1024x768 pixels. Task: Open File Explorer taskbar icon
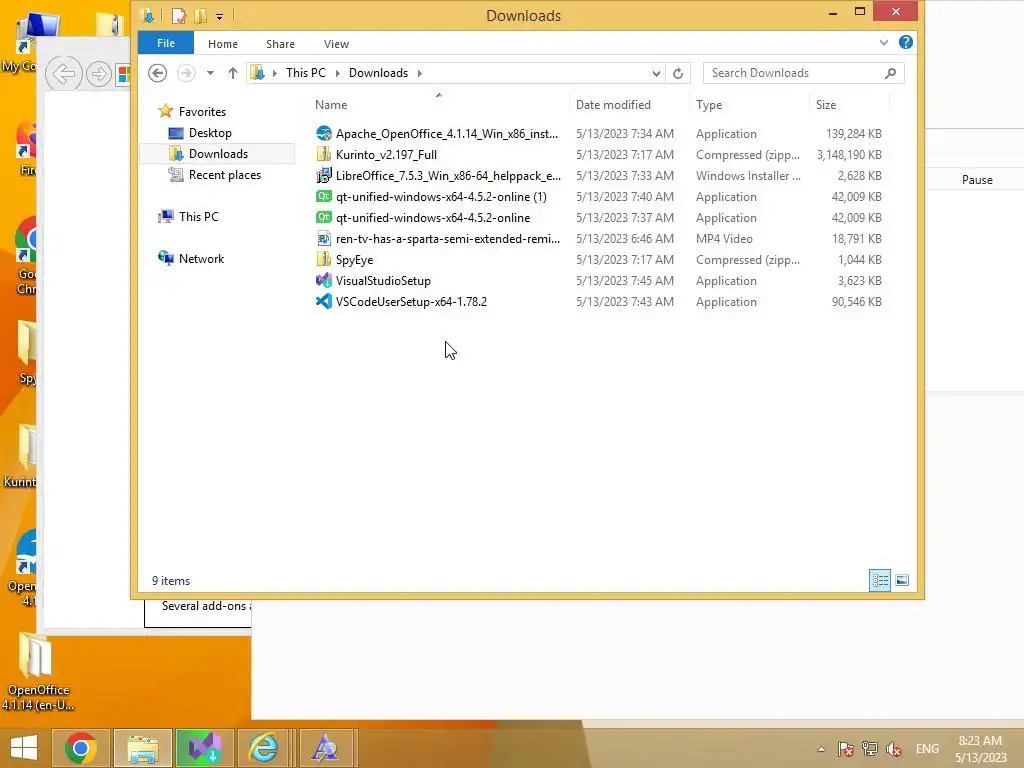[x=143, y=748]
